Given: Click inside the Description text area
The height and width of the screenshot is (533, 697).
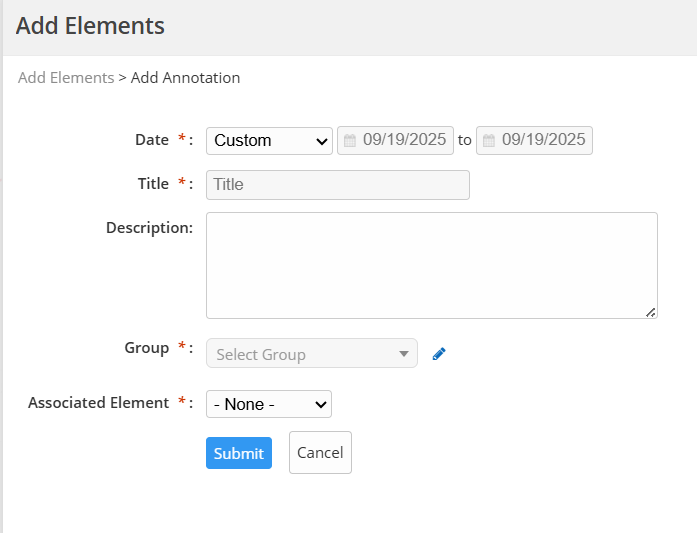Looking at the screenshot, I should point(431,265).
